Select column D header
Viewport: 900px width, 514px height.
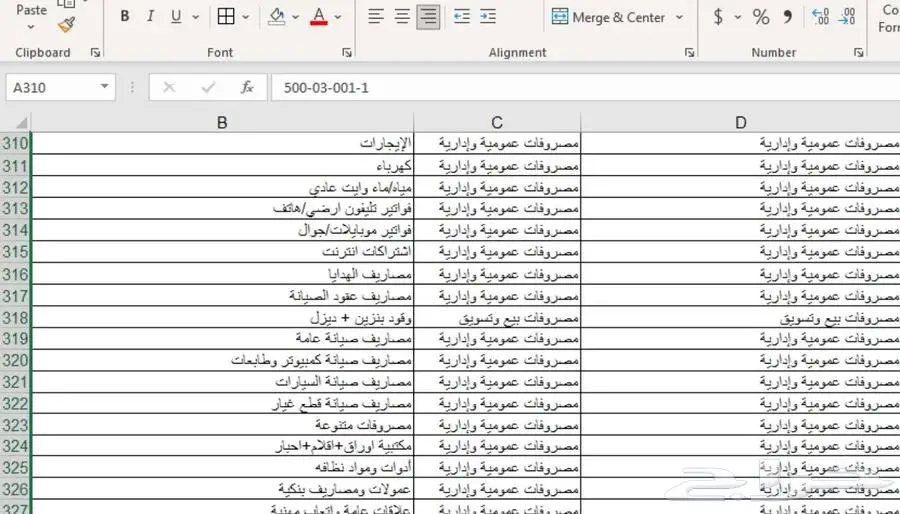(740, 122)
